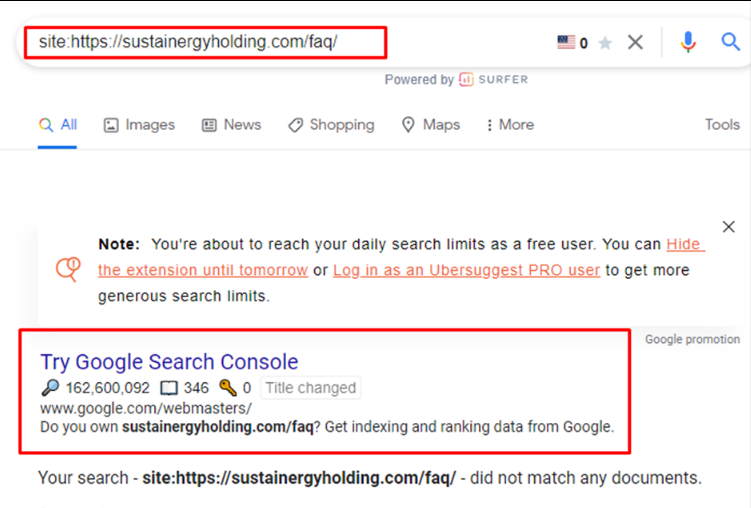
Task: Select the All results tab
Action: click(57, 125)
